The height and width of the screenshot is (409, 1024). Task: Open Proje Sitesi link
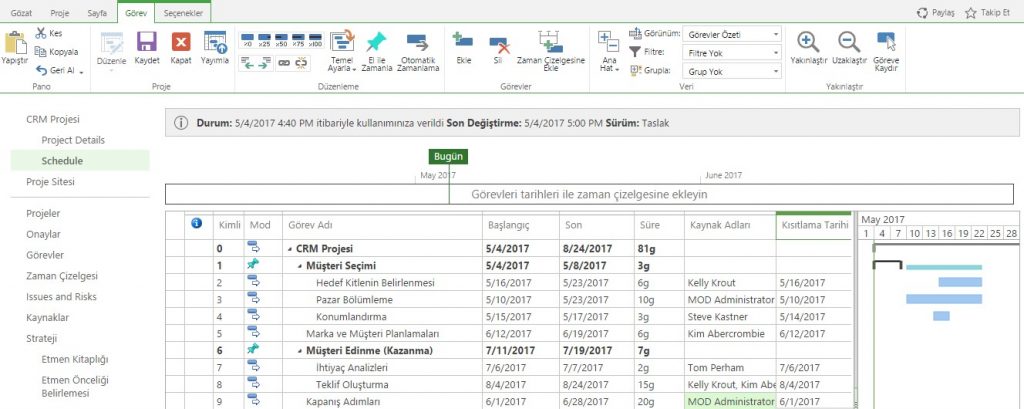pyautogui.click(x=50, y=182)
